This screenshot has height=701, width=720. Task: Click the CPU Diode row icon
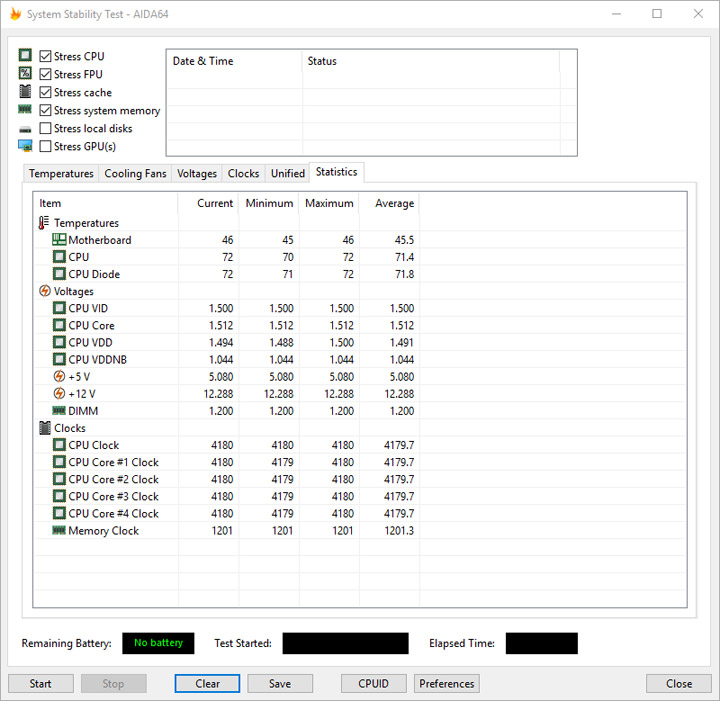tap(59, 274)
